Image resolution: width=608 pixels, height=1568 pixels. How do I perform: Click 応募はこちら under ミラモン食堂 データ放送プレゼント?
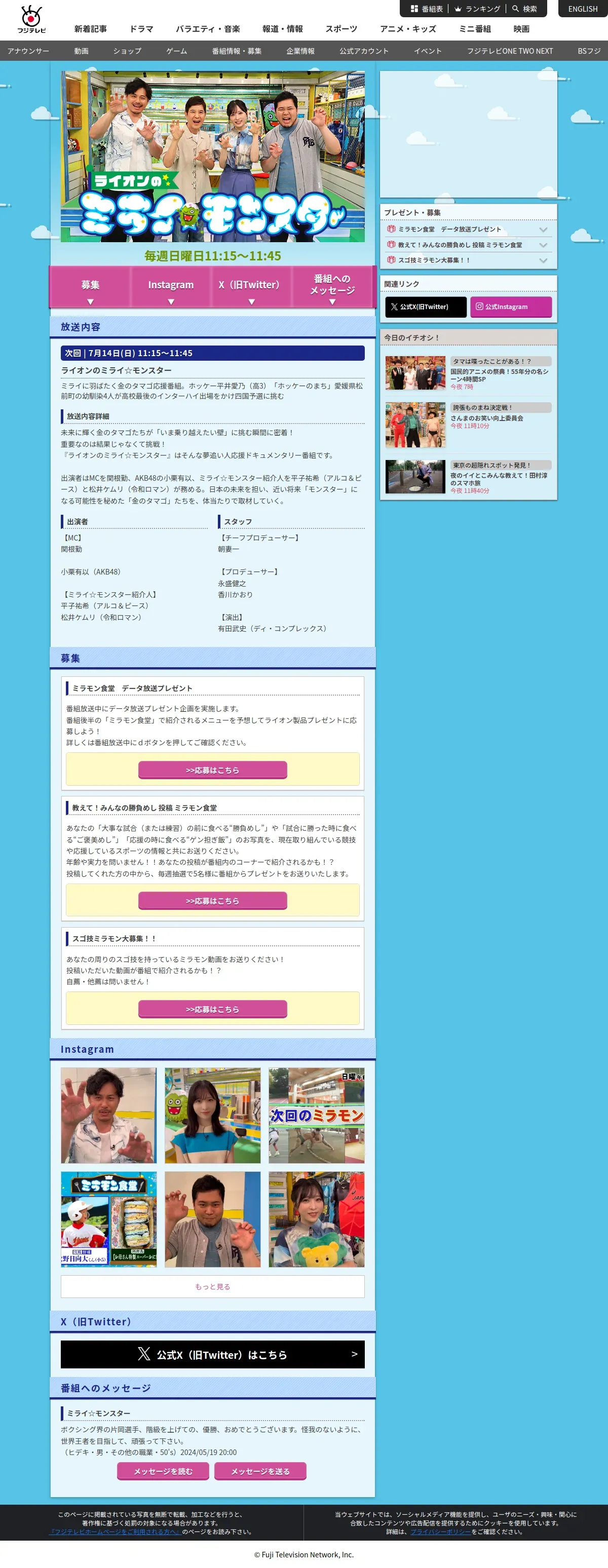212,770
